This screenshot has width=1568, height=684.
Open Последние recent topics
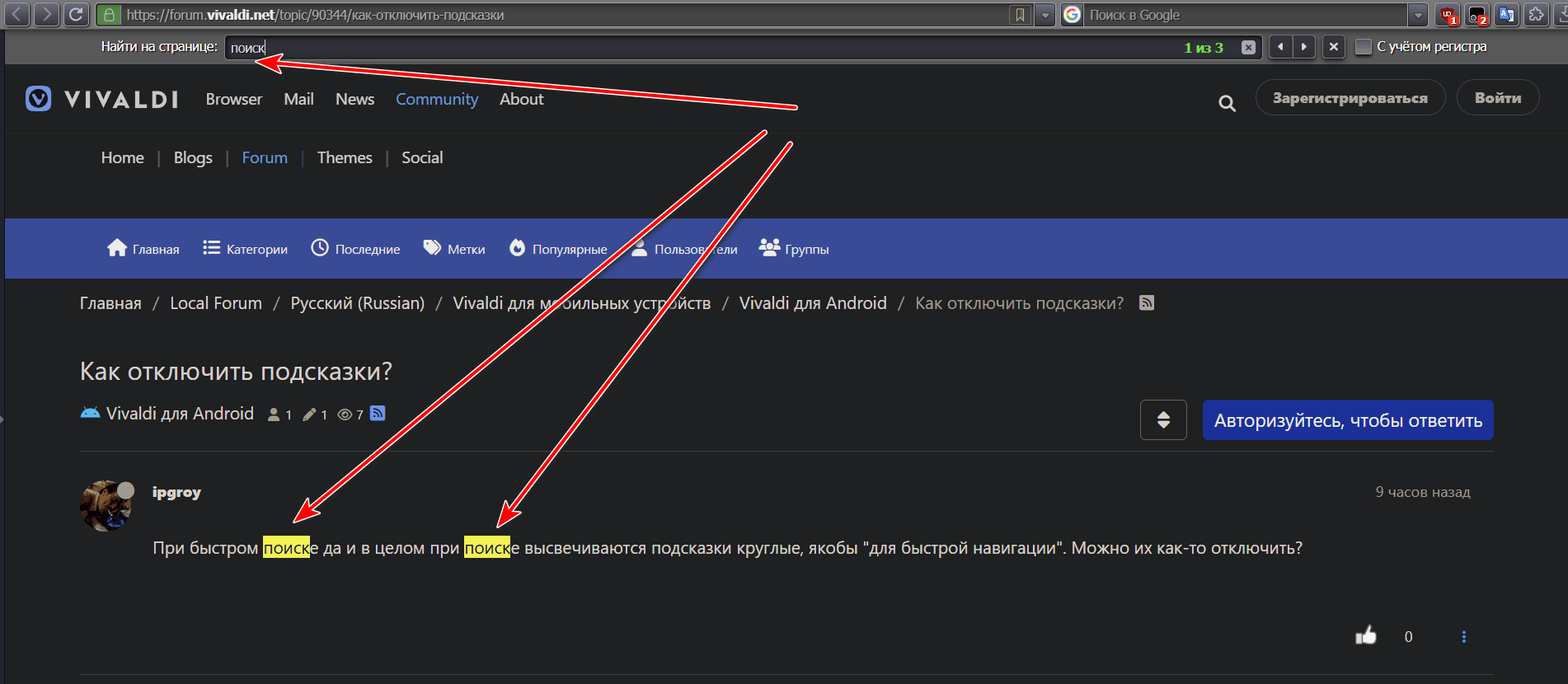(x=355, y=248)
